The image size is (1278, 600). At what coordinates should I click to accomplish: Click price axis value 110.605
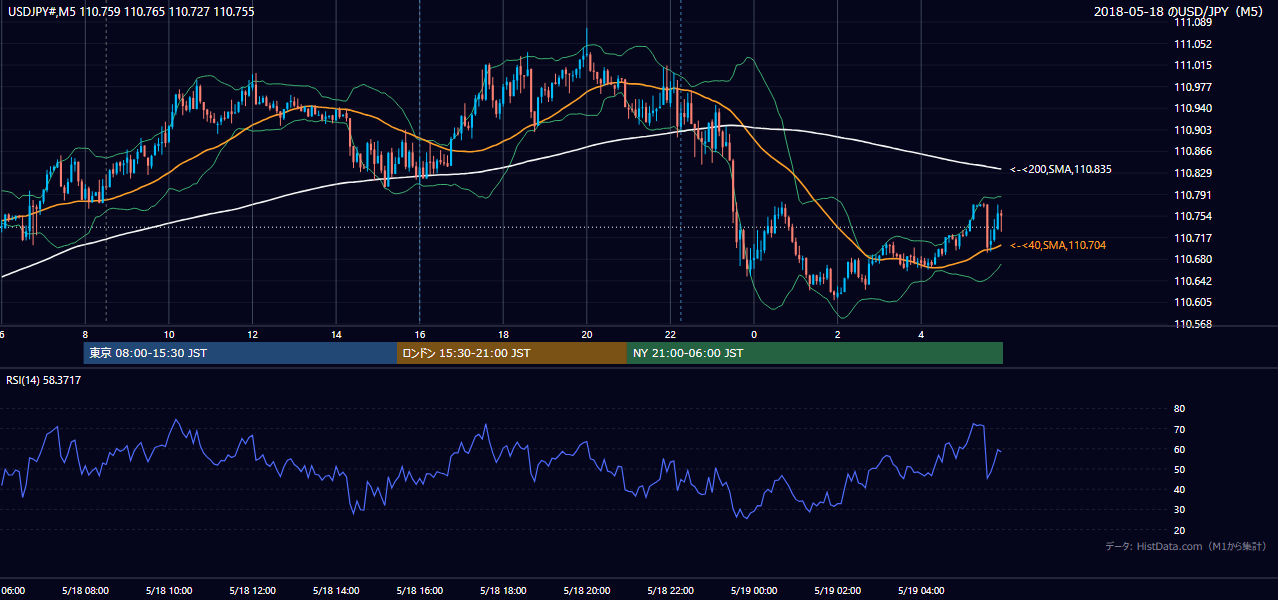tap(1194, 303)
